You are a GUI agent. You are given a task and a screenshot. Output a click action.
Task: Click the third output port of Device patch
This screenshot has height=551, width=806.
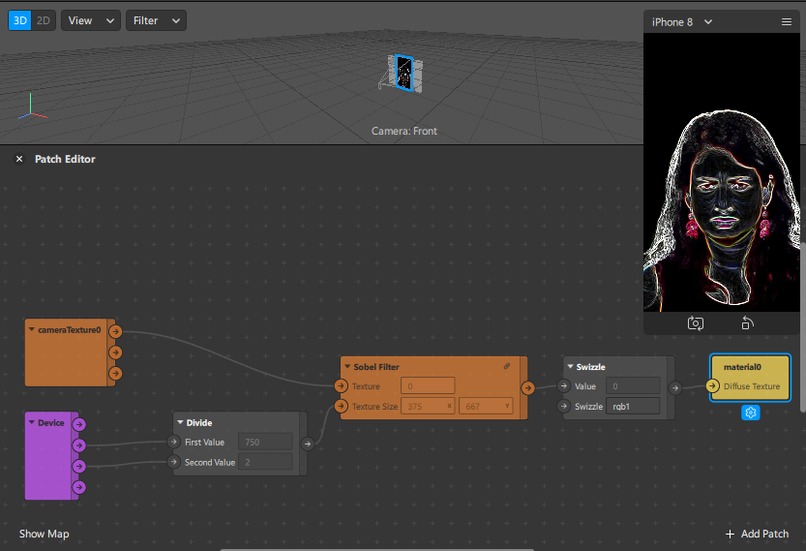79,466
